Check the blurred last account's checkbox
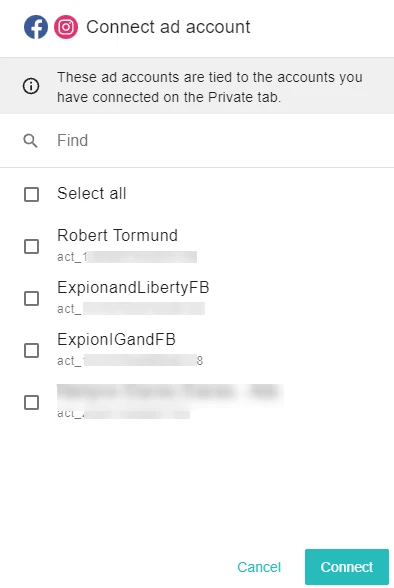Screen dimensions: 394x588 pos(31,402)
